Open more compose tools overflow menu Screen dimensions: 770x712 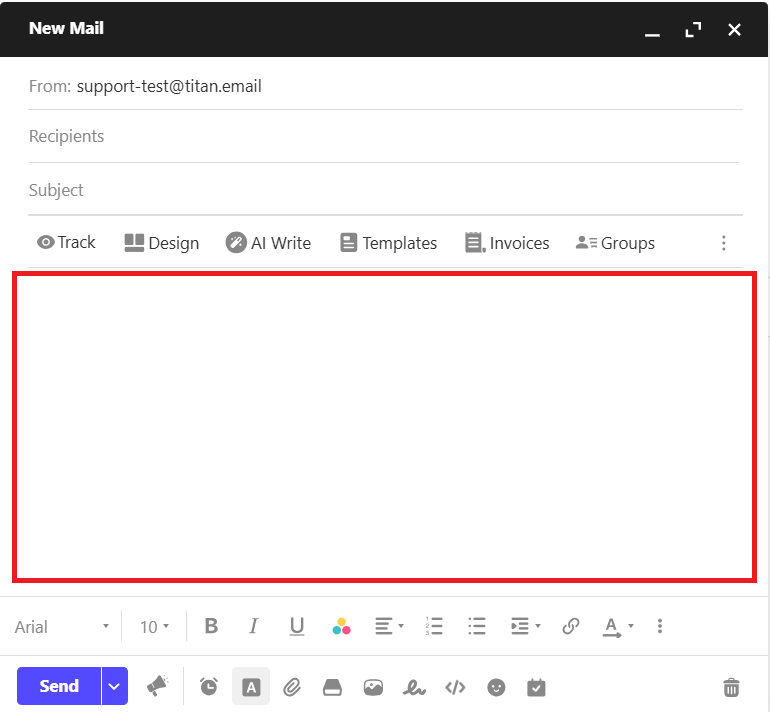723,243
